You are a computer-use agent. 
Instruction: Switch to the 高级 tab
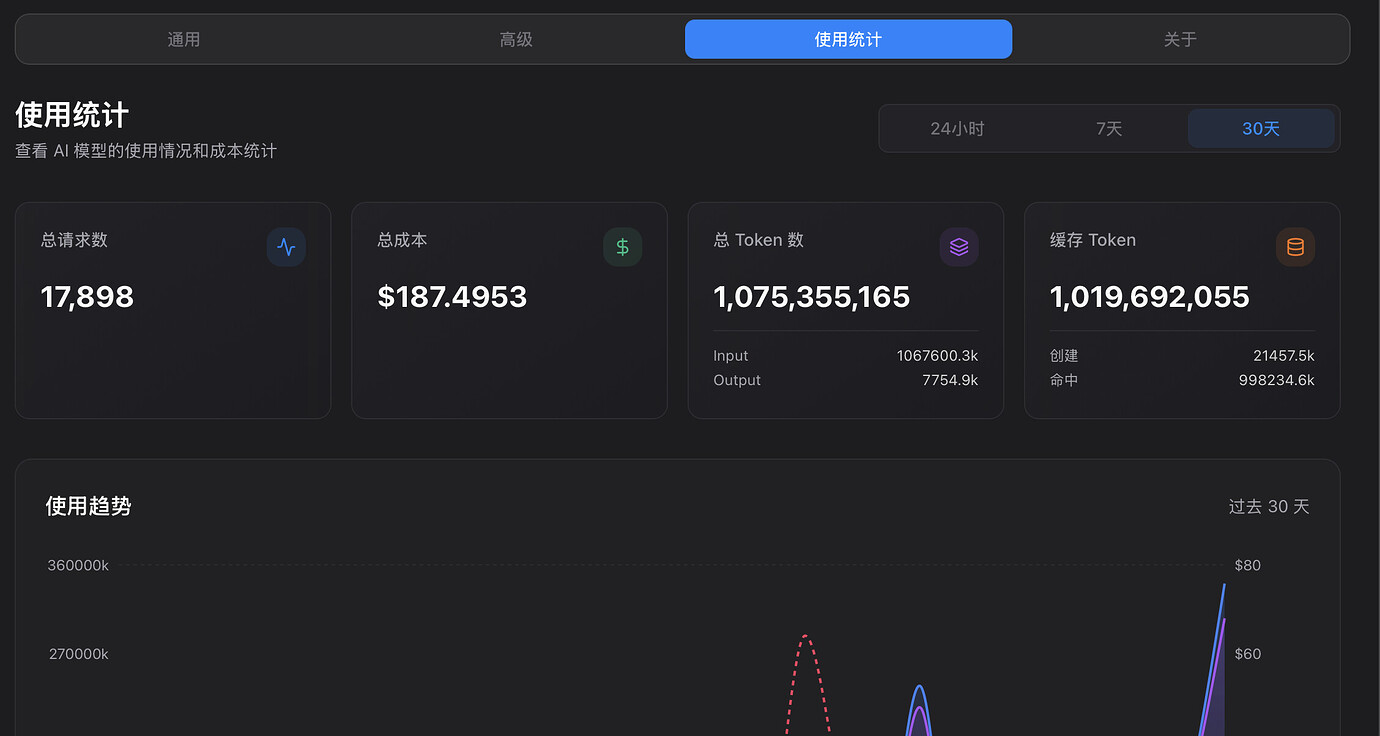click(516, 39)
